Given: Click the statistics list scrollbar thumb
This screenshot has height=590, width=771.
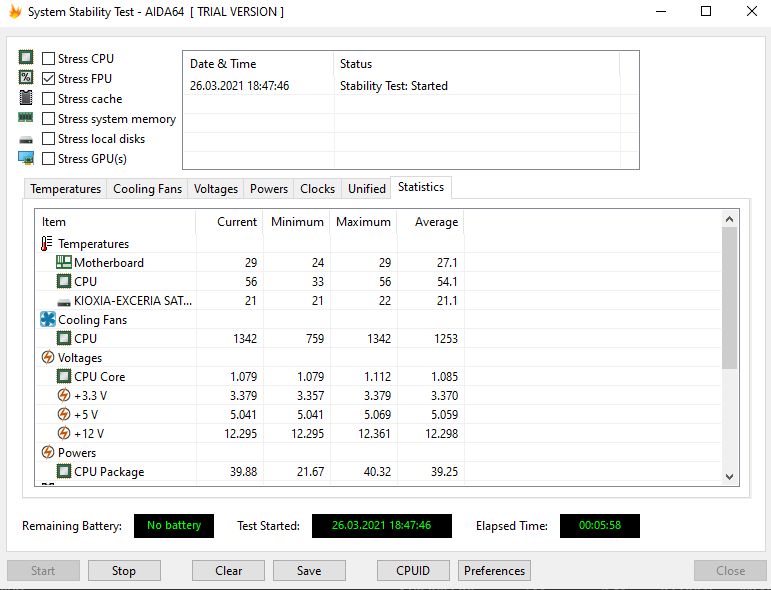Looking at the screenshot, I should click(x=730, y=298).
